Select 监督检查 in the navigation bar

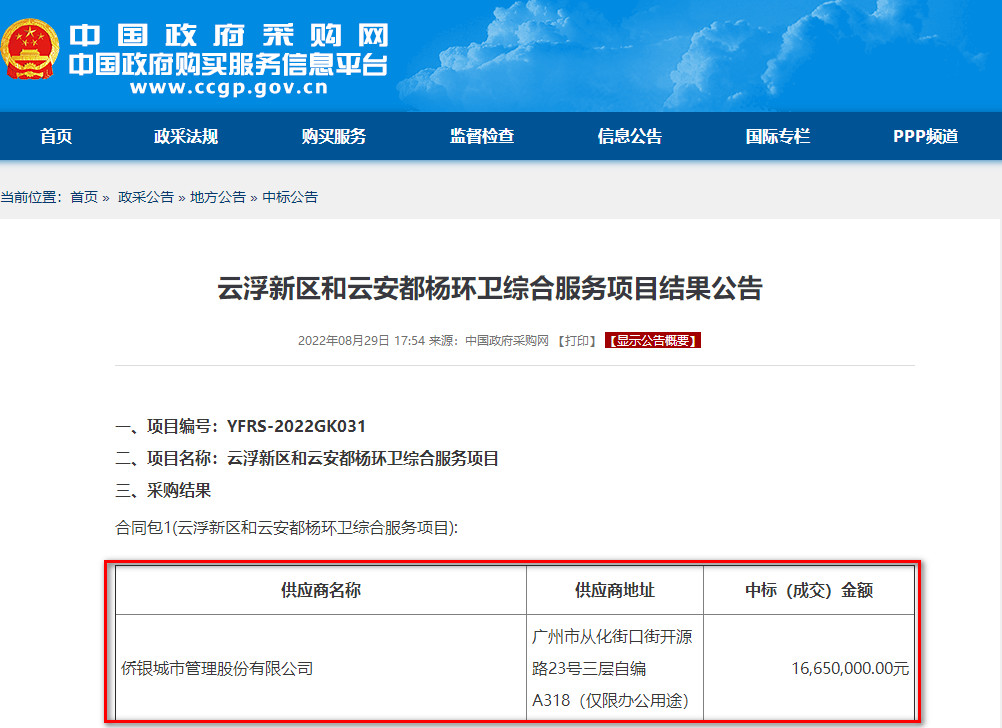click(x=482, y=136)
